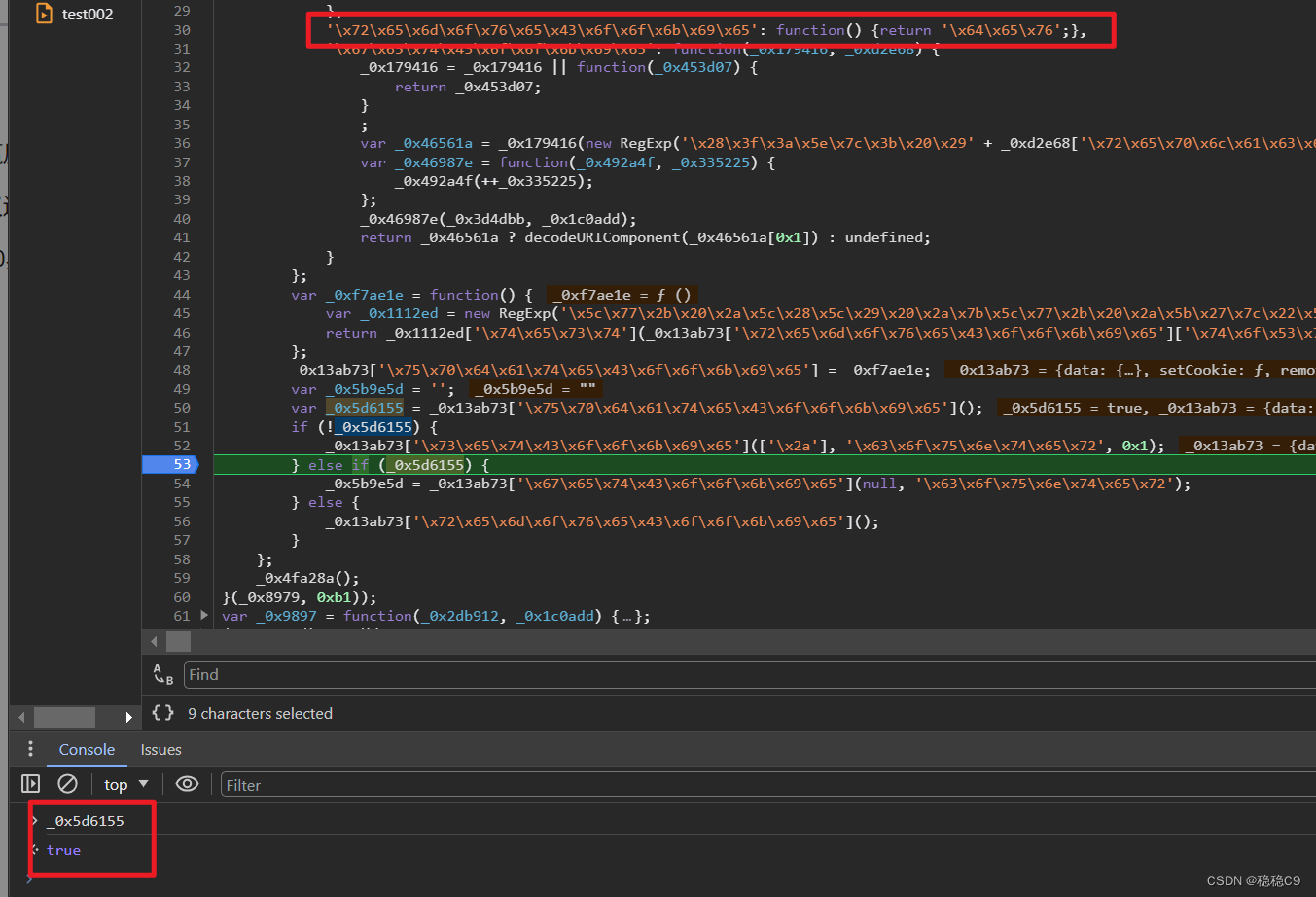Clear the console
1316x897 pixels.
tap(67, 784)
